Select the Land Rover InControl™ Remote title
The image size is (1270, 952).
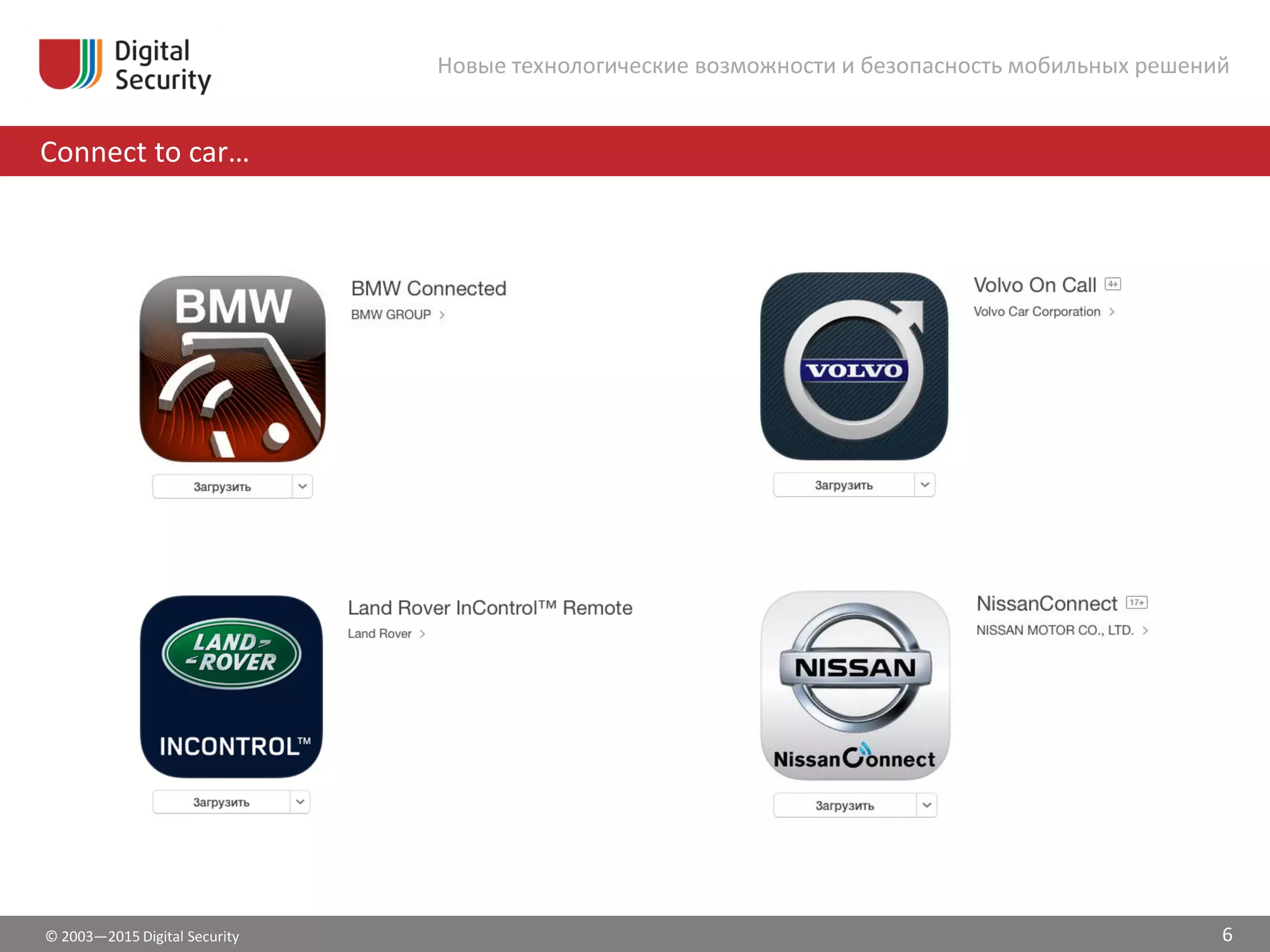[x=490, y=607]
